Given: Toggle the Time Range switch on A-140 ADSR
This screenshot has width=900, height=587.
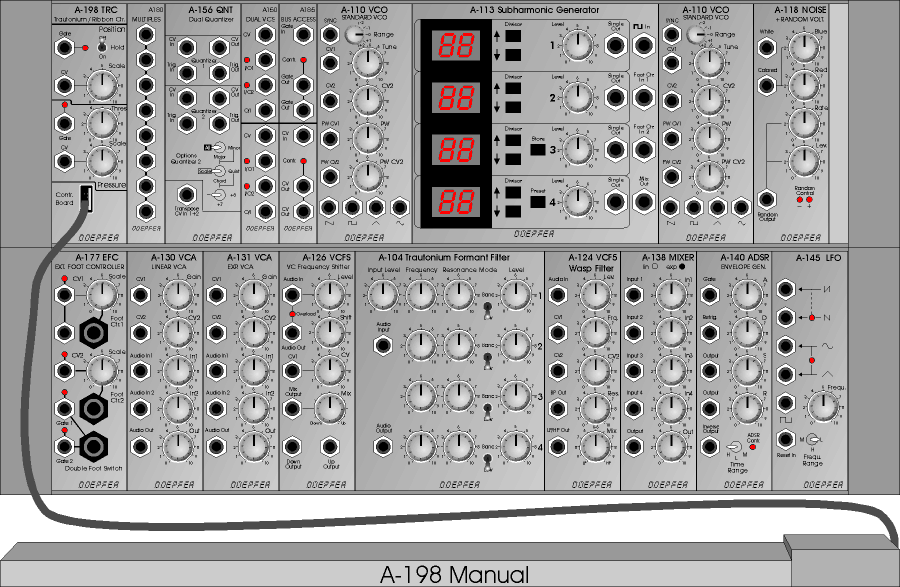Looking at the screenshot, I should 735,447.
